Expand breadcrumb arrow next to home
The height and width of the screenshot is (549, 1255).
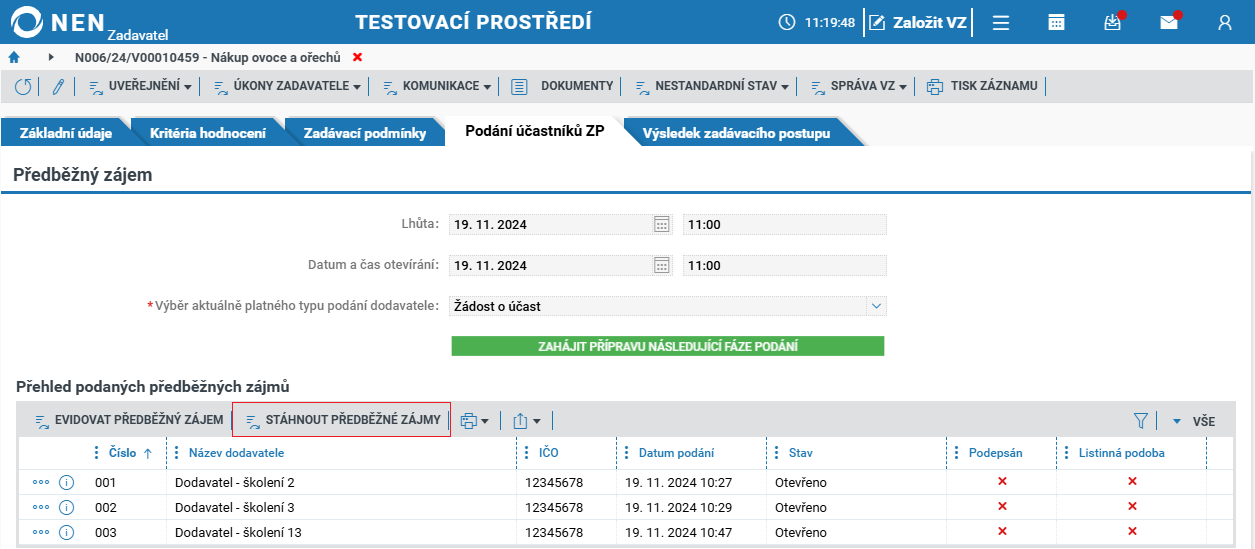click(x=52, y=57)
